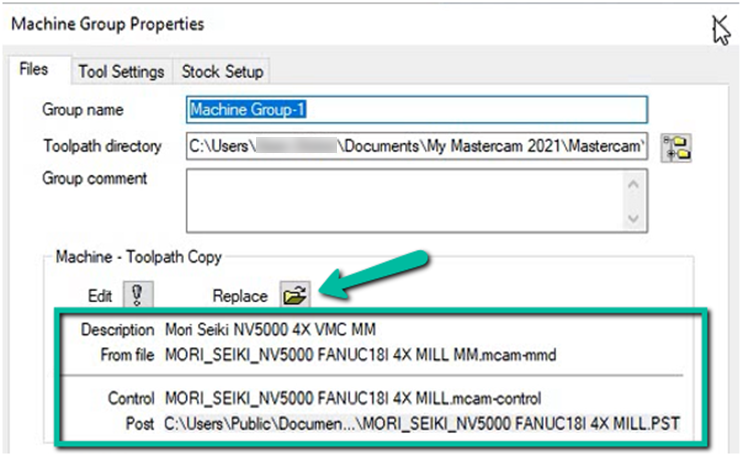The image size is (743, 456).
Task: Click the 'Toolpath directory' label
Action: [102, 146]
